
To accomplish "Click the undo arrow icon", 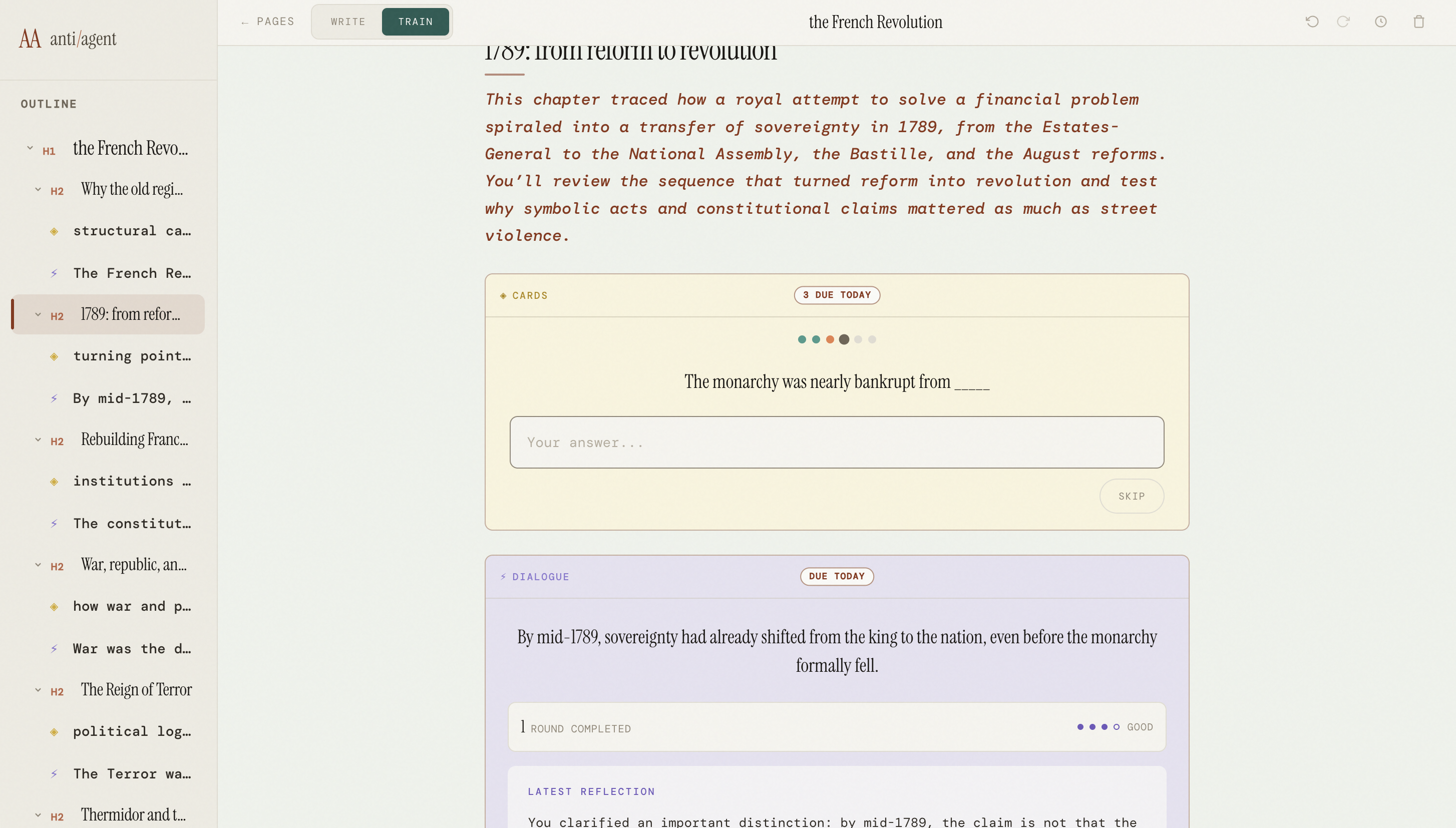I will tap(1312, 22).
